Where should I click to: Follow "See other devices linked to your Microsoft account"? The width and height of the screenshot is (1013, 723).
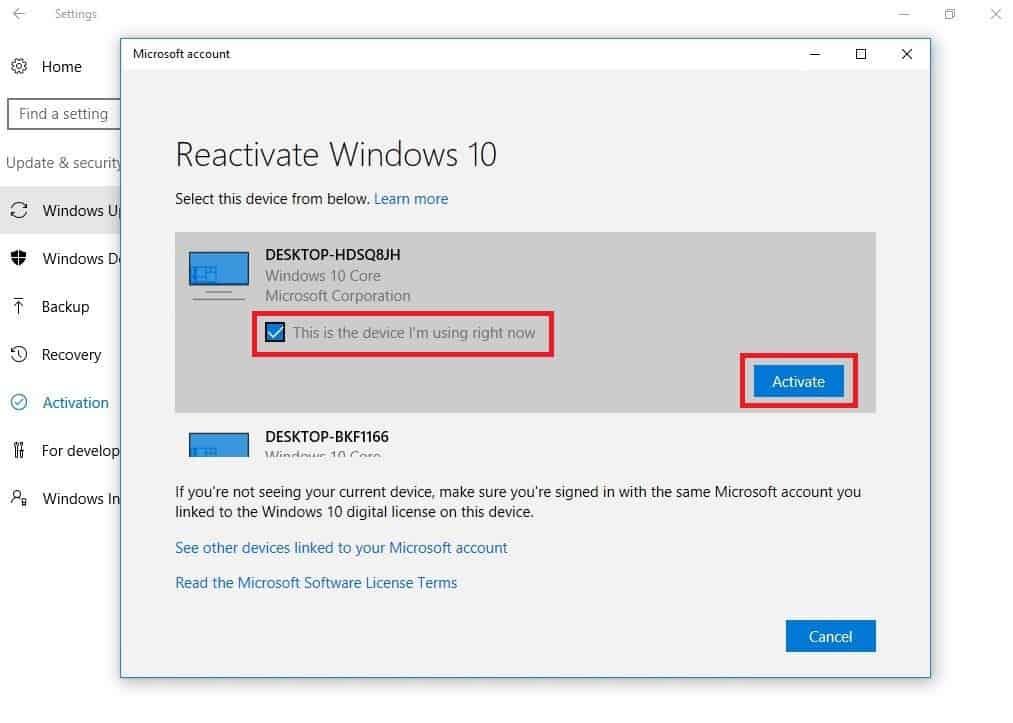[341, 548]
